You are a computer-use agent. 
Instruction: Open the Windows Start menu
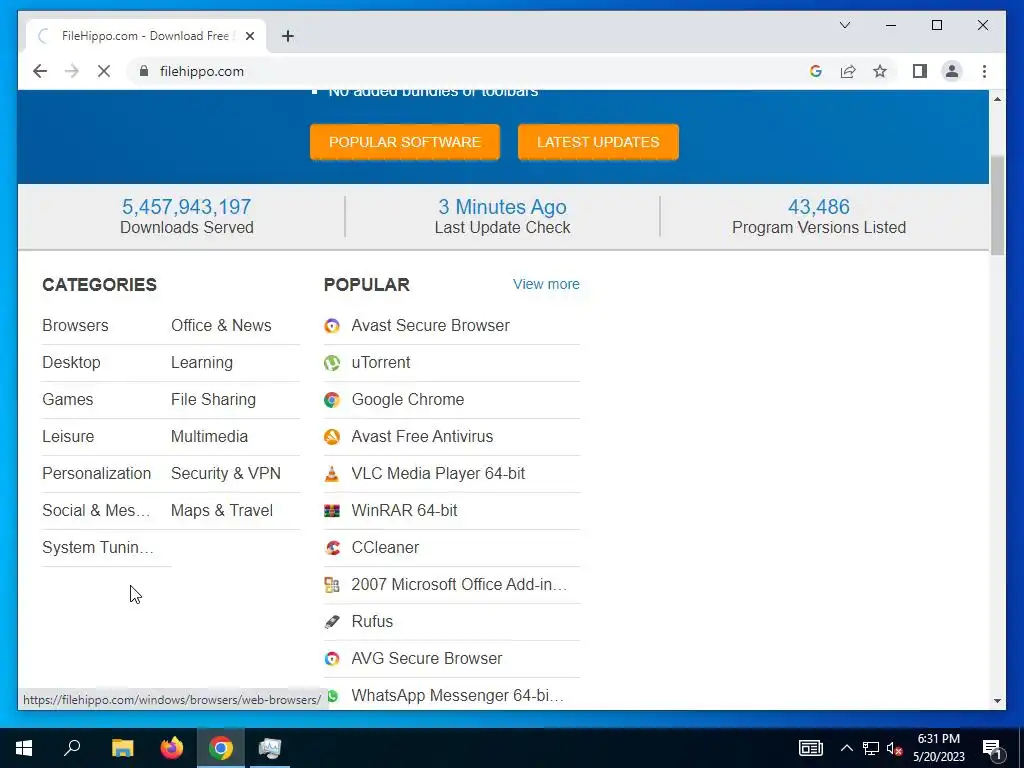point(24,748)
